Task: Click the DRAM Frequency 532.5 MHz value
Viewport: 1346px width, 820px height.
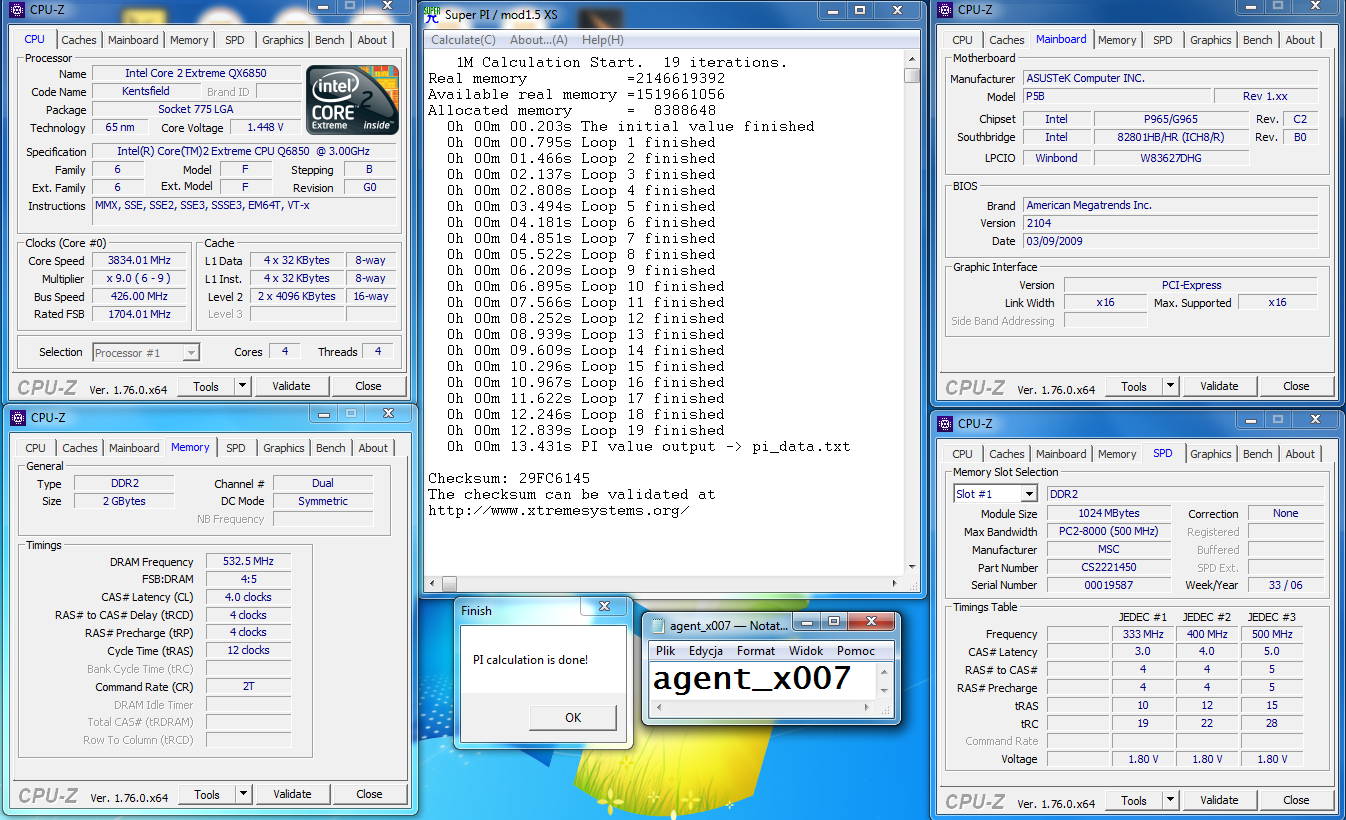Action: pos(249,561)
